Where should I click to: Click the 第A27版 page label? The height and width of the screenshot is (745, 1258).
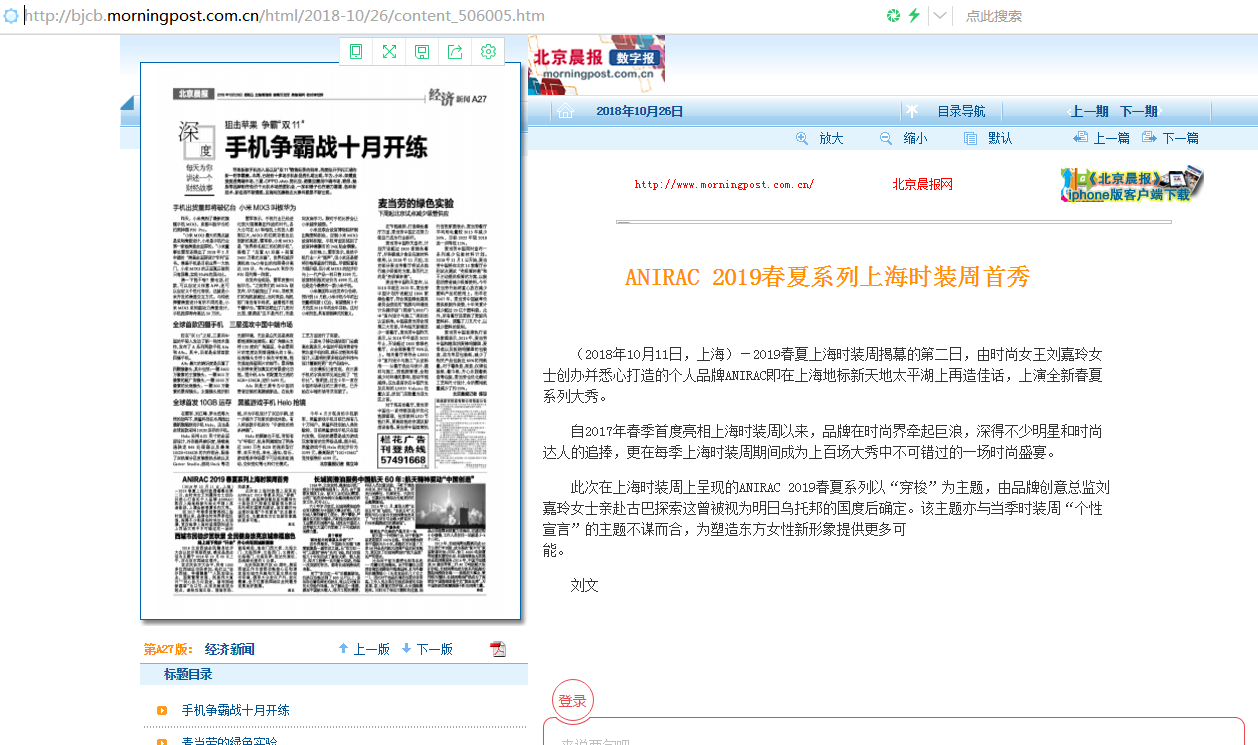pyautogui.click(x=169, y=649)
